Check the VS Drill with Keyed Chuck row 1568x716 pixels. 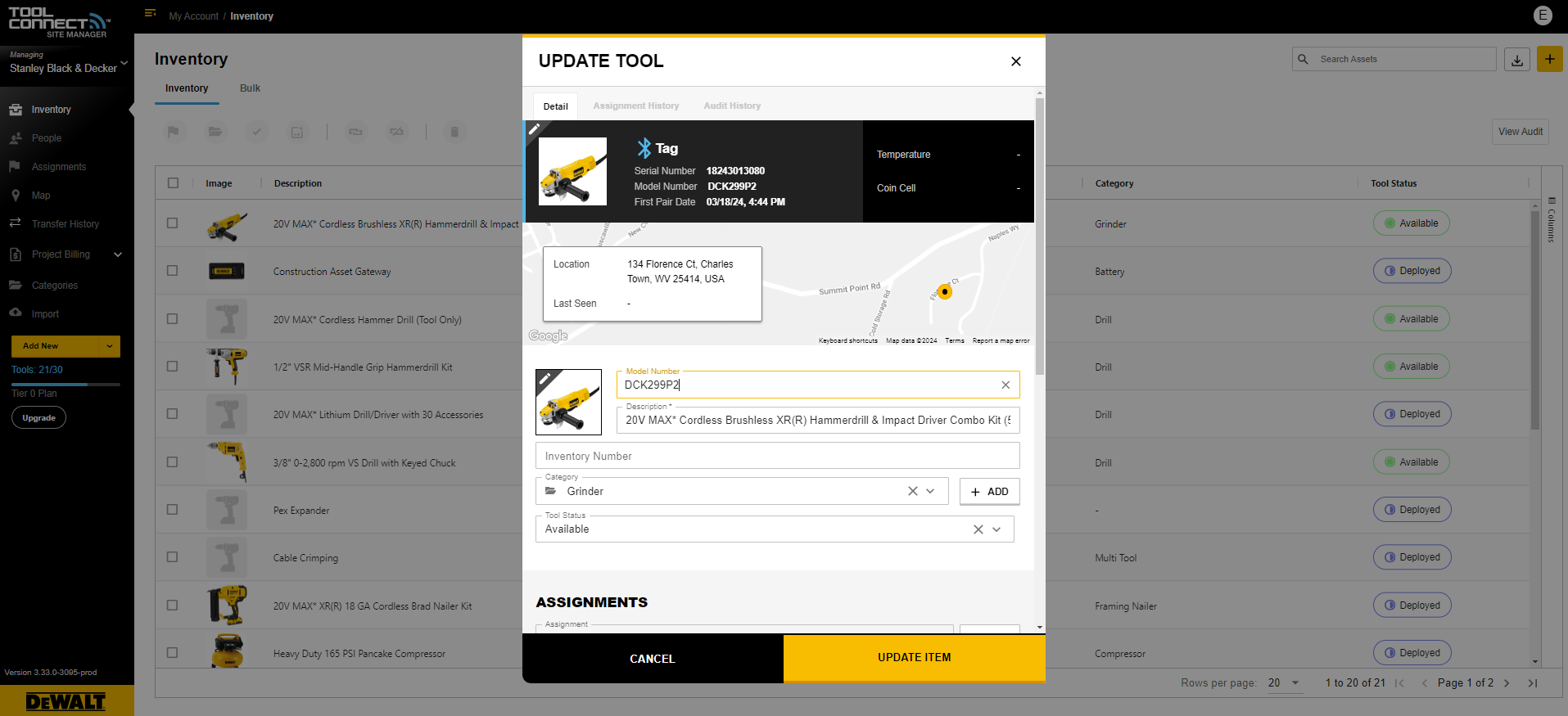172,462
